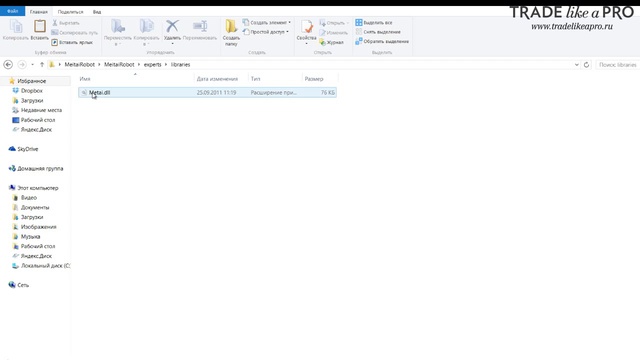
Task: Open Загрузки under Избранное
Action: click(x=32, y=100)
